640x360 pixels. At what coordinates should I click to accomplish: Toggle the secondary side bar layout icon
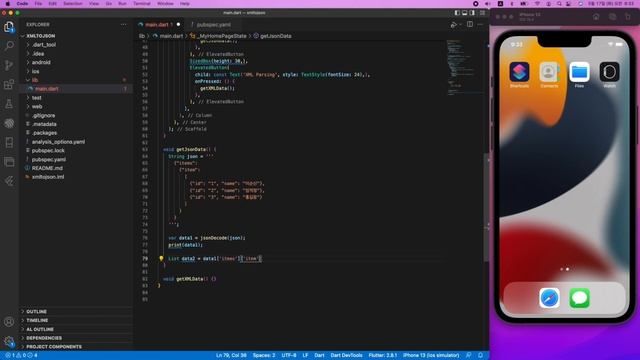472,13
